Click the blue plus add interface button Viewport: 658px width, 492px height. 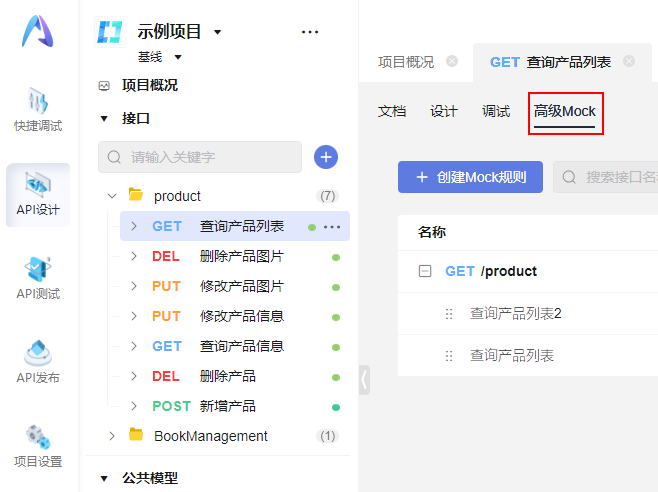click(326, 157)
